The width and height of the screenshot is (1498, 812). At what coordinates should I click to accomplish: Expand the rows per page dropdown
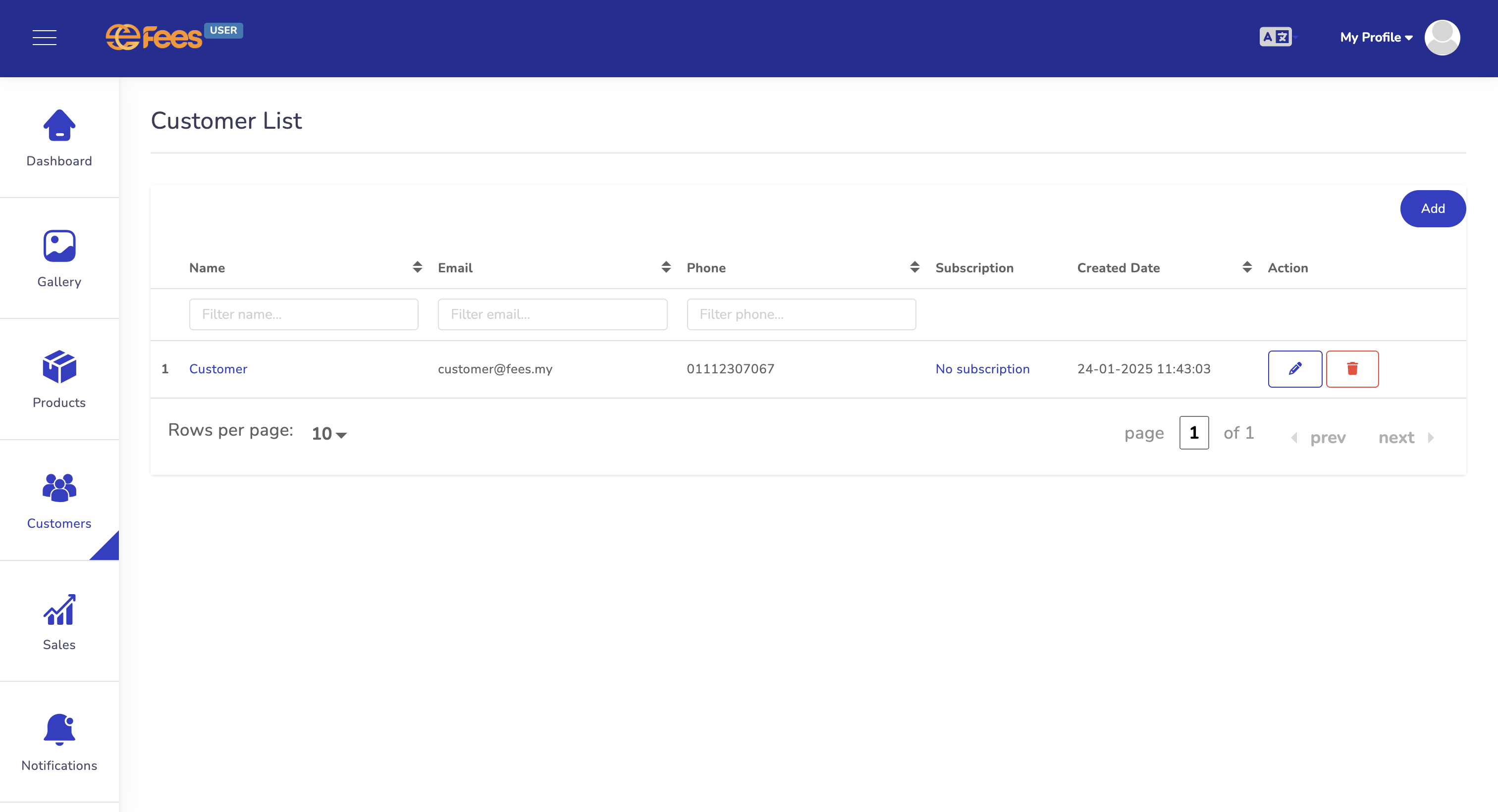point(329,432)
